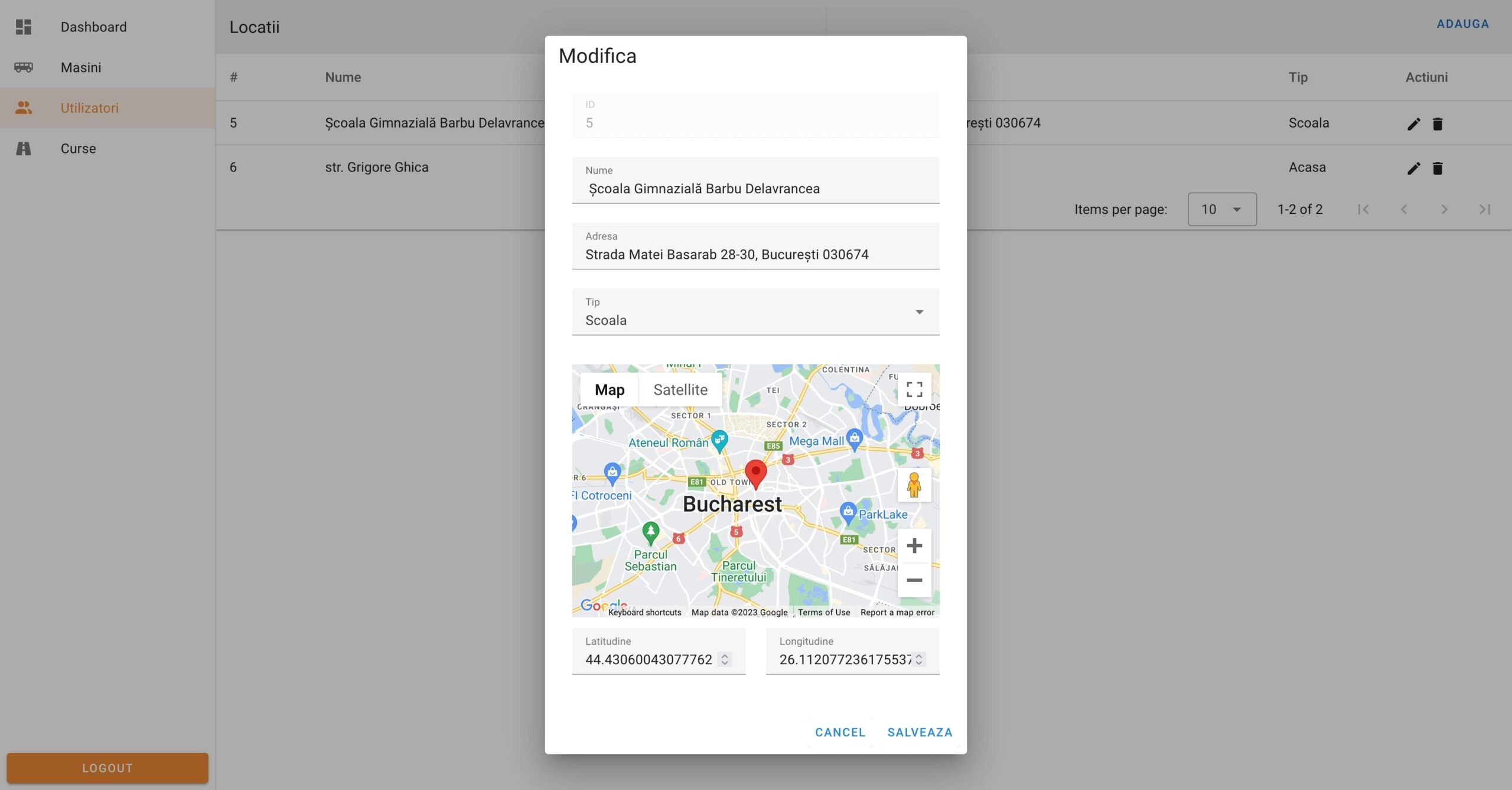Open Curse from the sidebar

click(x=107, y=148)
